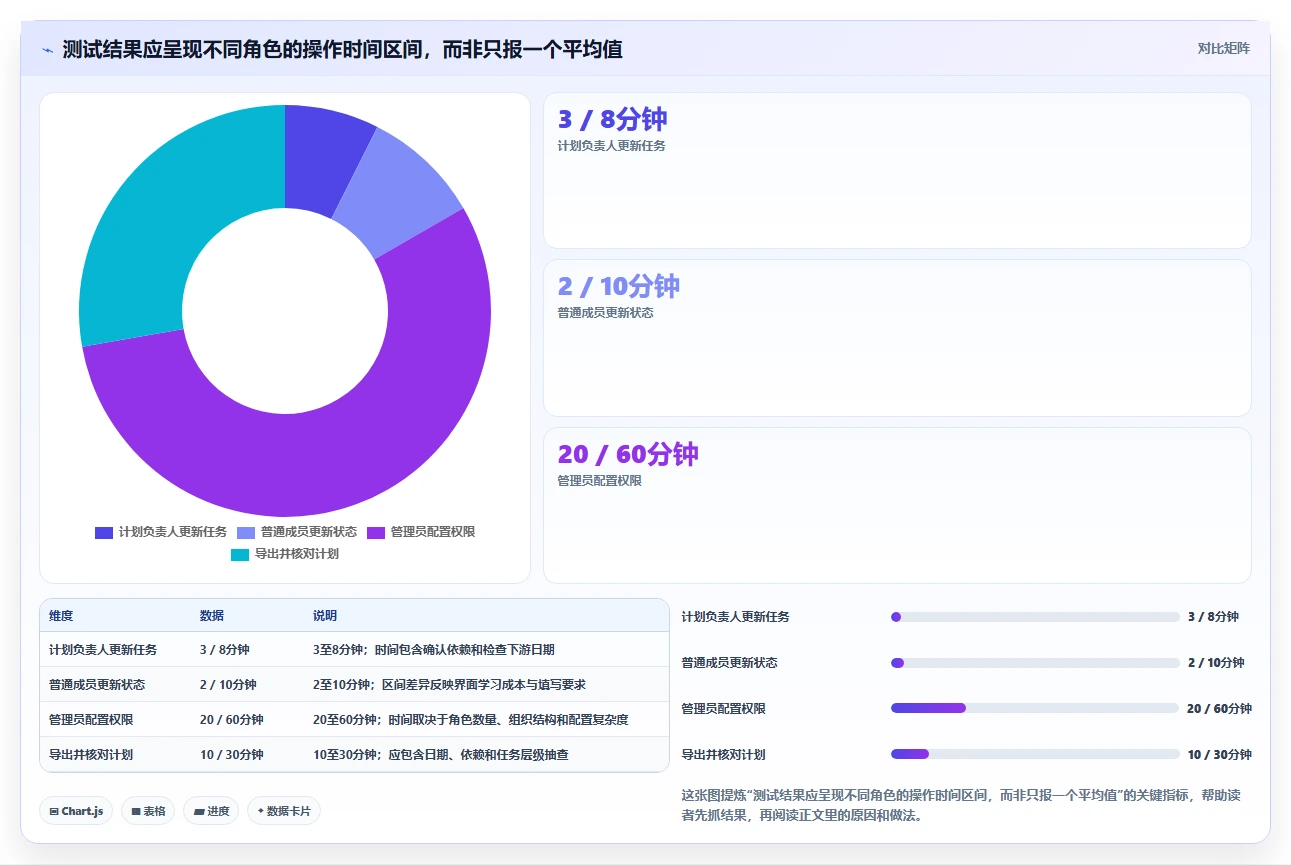Click the description starting 2至10分钟
This screenshot has height=865, width=1291.
(449, 685)
